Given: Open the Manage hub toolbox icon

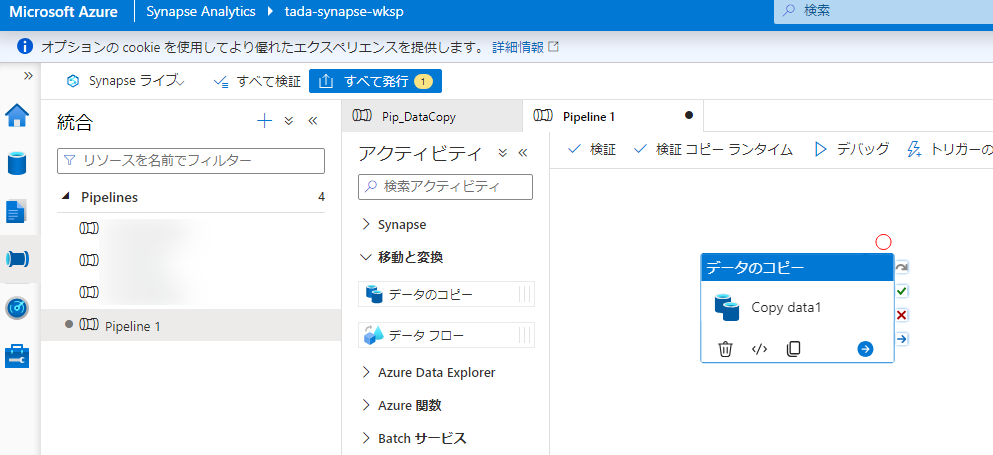Looking at the screenshot, I should [x=16, y=356].
